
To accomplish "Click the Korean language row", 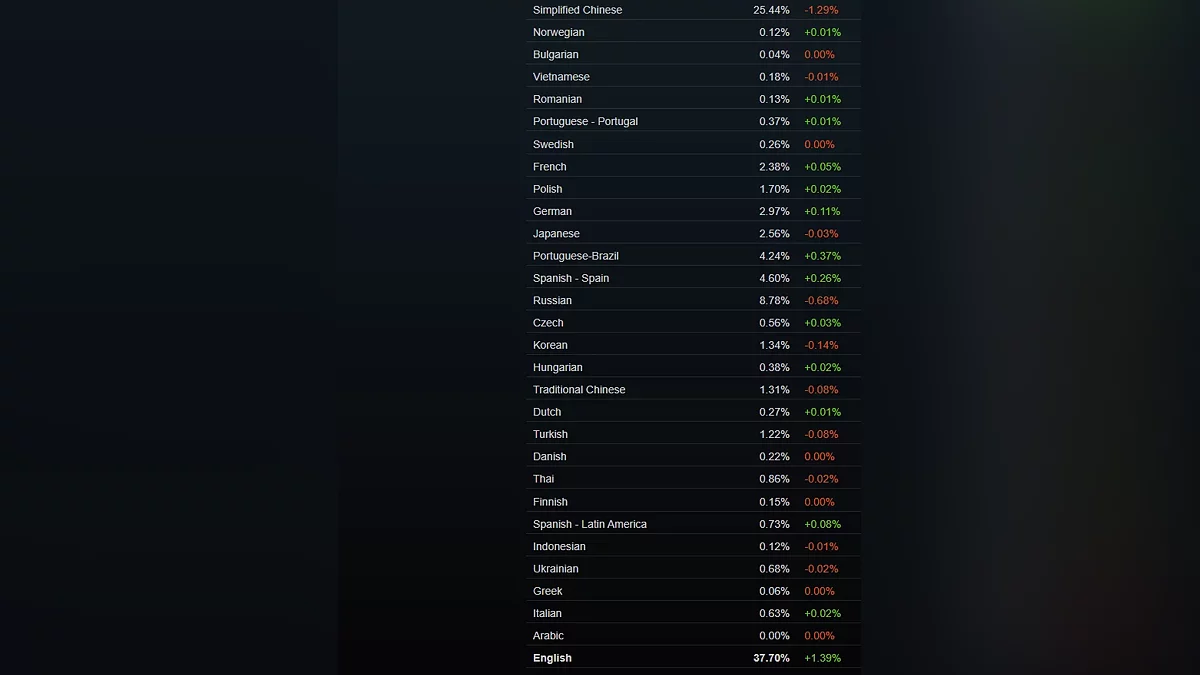I will pyautogui.click(x=550, y=345).
